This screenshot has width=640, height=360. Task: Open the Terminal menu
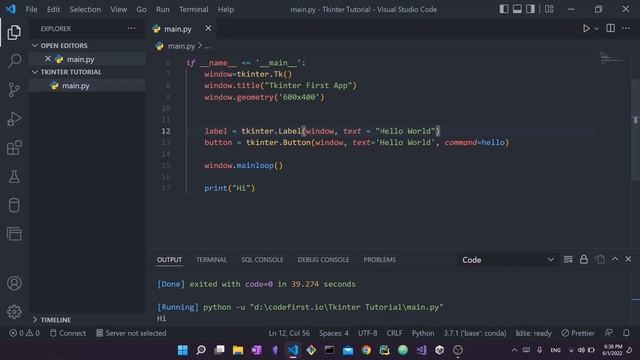point(193,9)
